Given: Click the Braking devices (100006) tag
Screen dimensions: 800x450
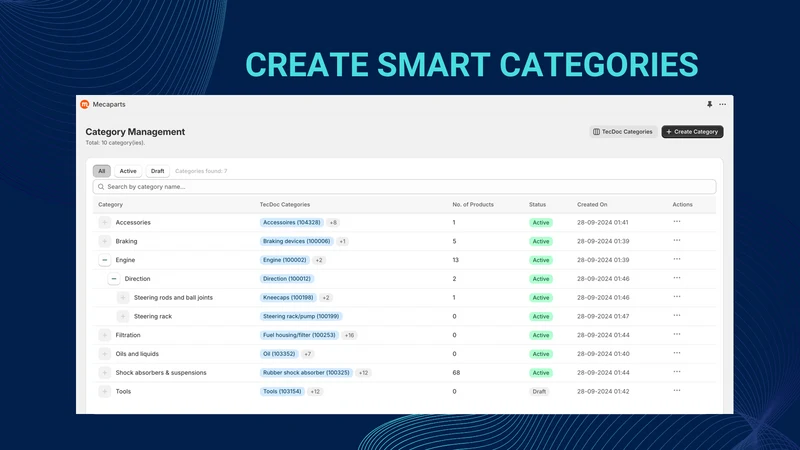Looking at the screenshot, I should pos(296,241).
